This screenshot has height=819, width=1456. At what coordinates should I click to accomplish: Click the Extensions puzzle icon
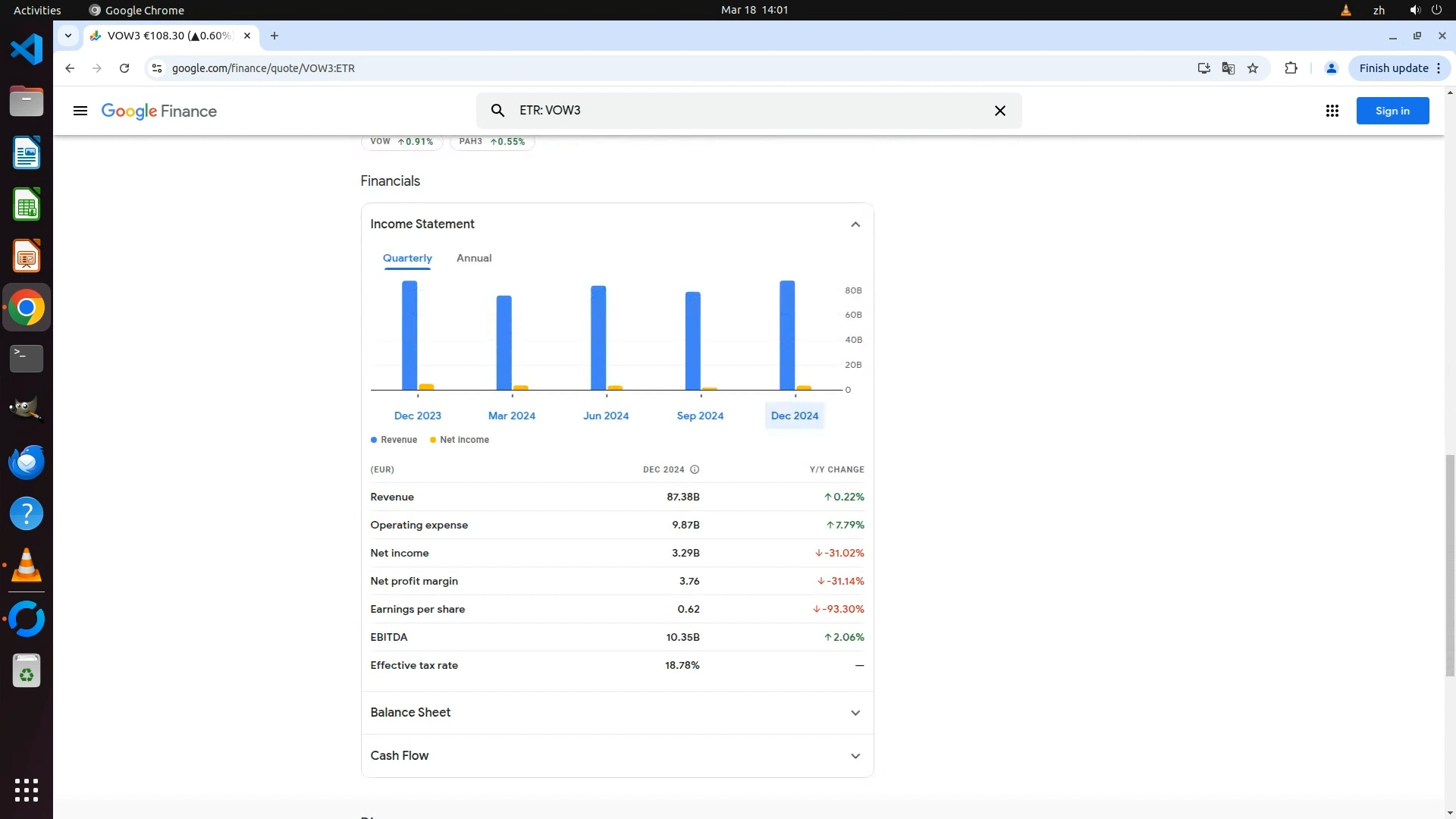[1291, 68]
